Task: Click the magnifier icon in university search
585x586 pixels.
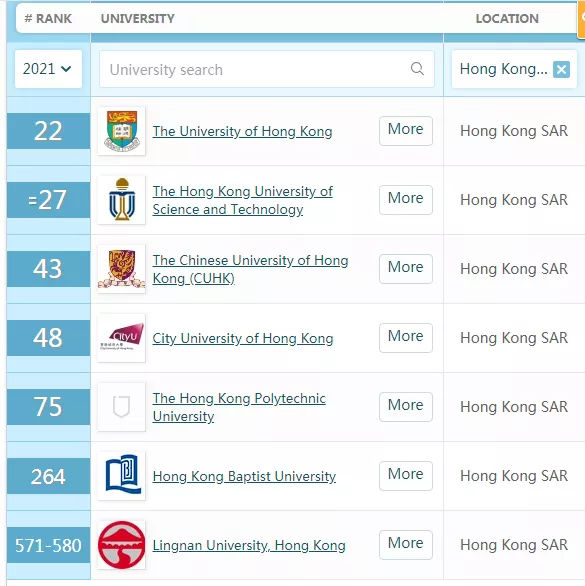Action: coord(417,69)
